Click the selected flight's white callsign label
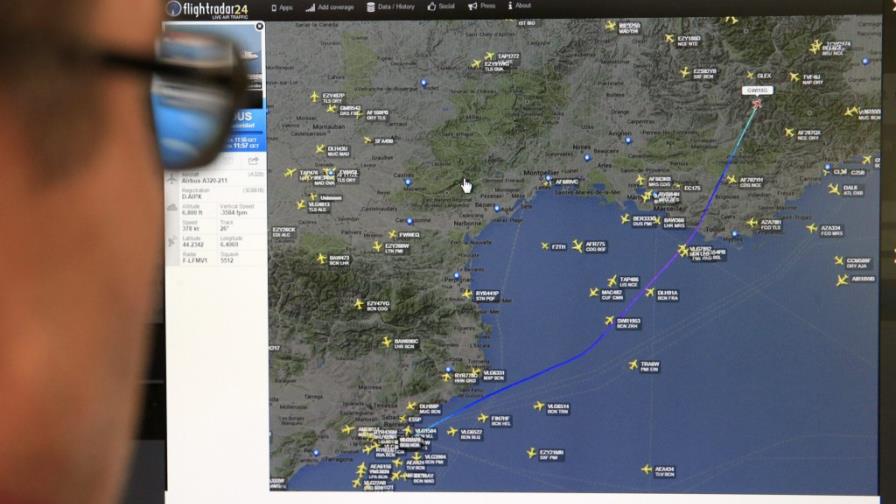Image resolution: width=896 pixels, height=504 pixels. [756, 90]
